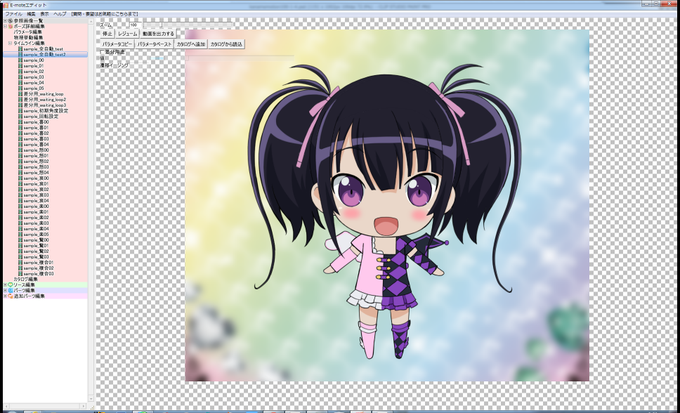Select 物理挙動編集 in the tree
Screen dimensions: 680x413
(28, 37)
